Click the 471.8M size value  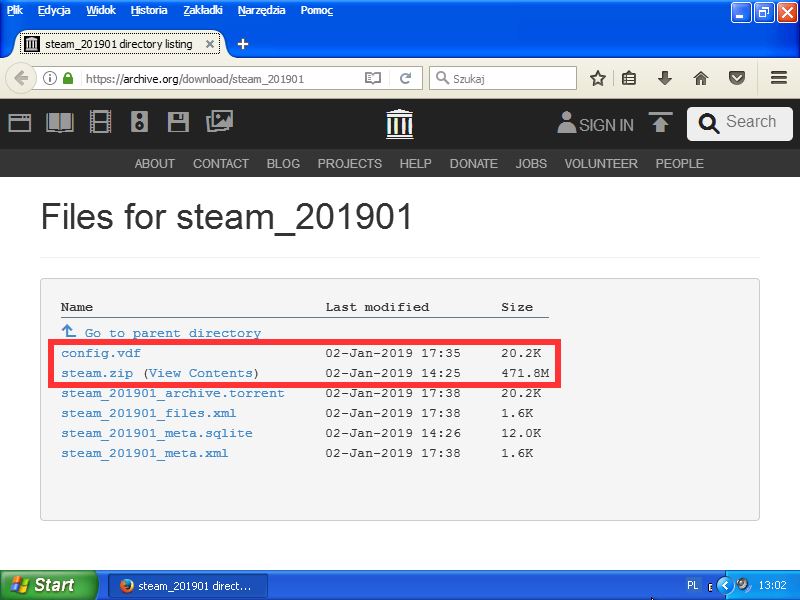click(525, 373)
